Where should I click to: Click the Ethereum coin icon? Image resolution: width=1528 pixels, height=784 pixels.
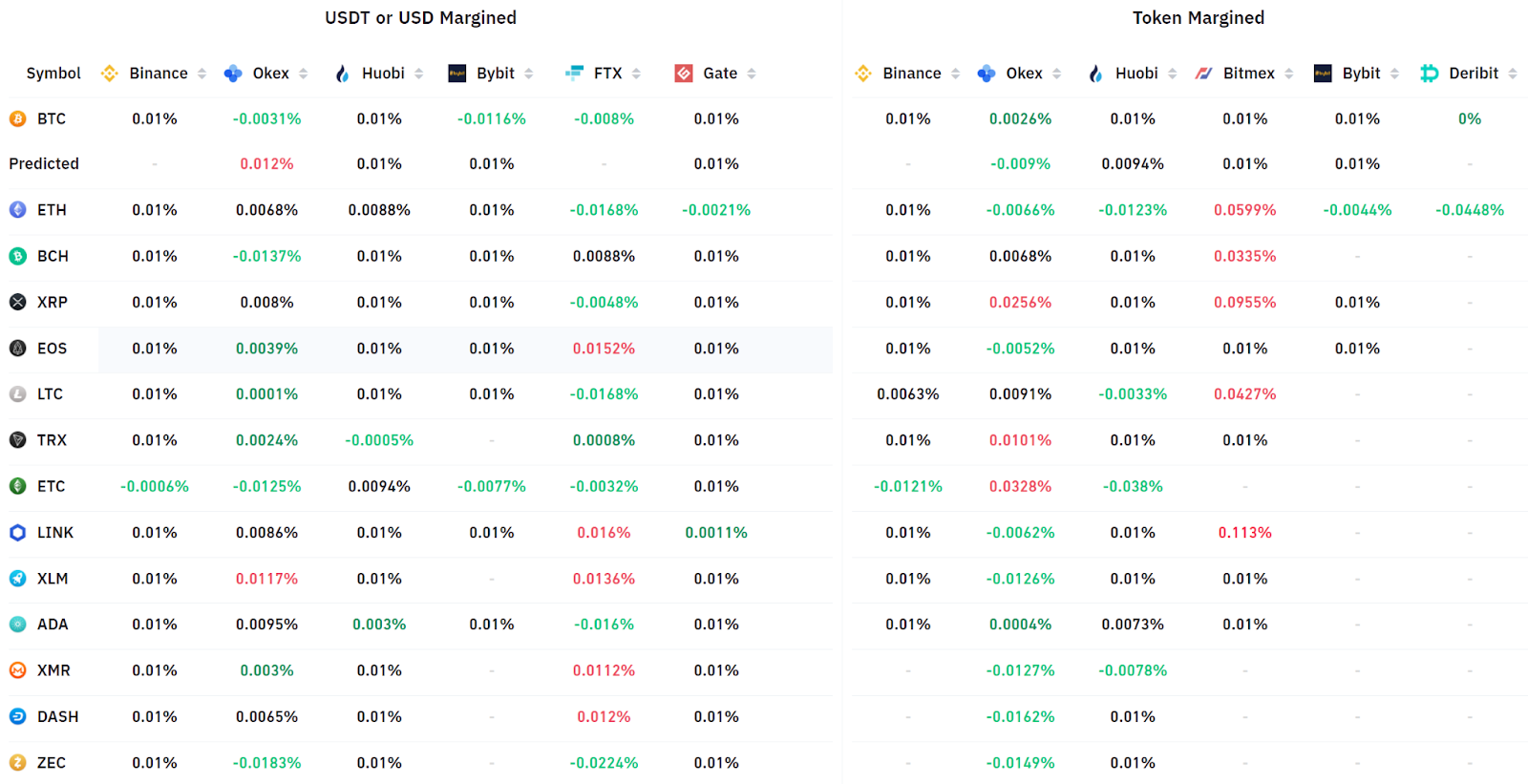tap(18, 210)
